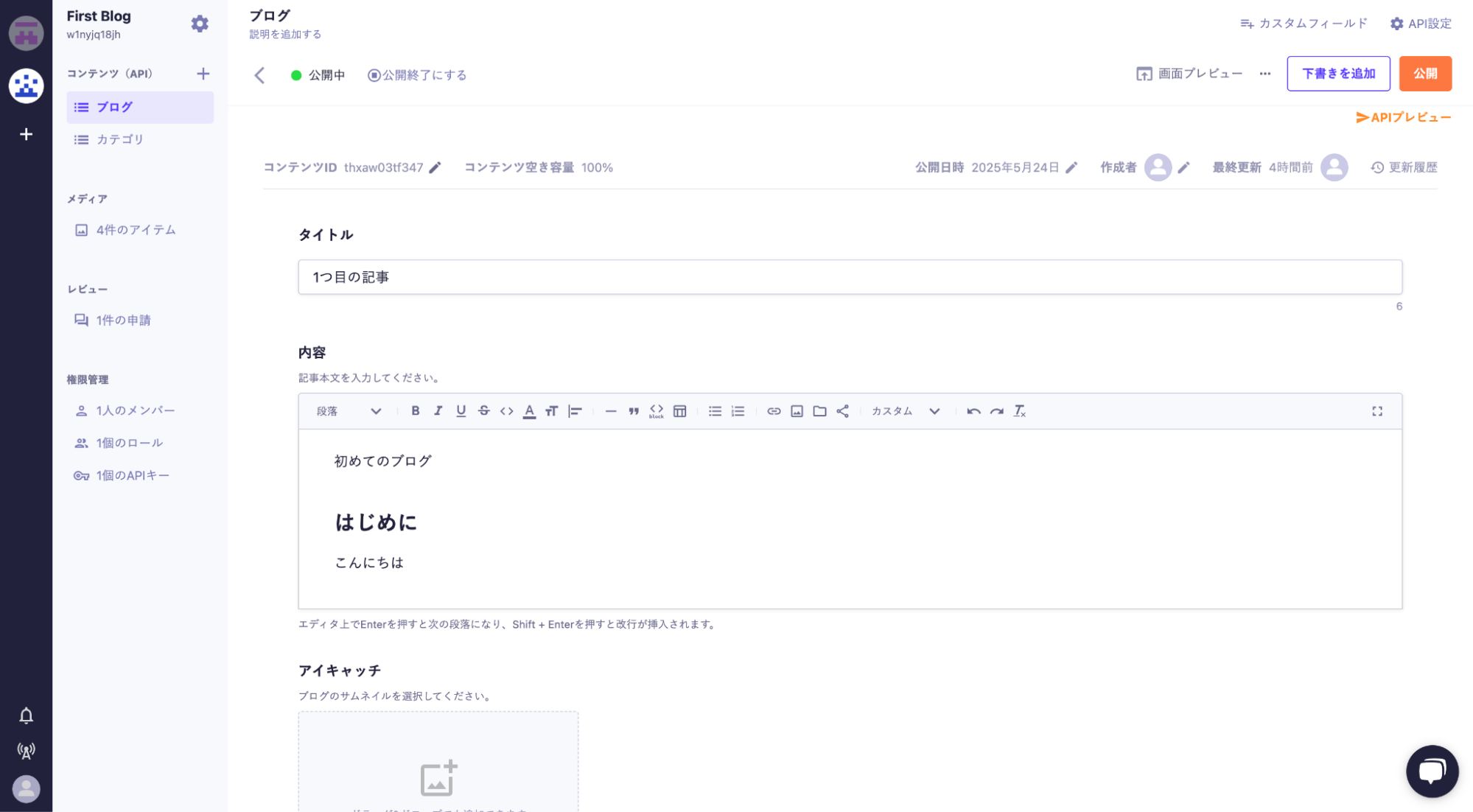Click the 下書きを追加 button
This screenshot has width=1473, height=812.
pyautogui.click(x=1337, y=74)
